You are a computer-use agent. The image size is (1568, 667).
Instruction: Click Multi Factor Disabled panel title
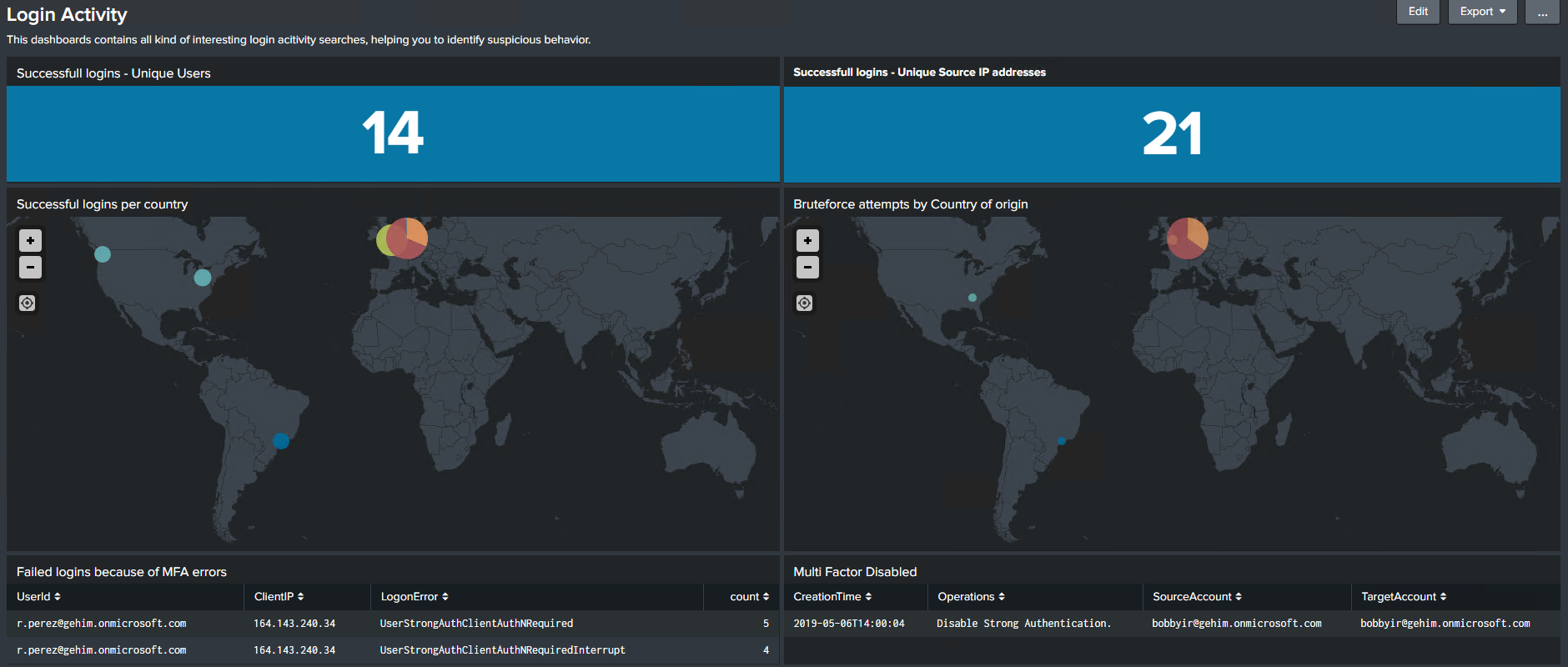click(855, 572)
